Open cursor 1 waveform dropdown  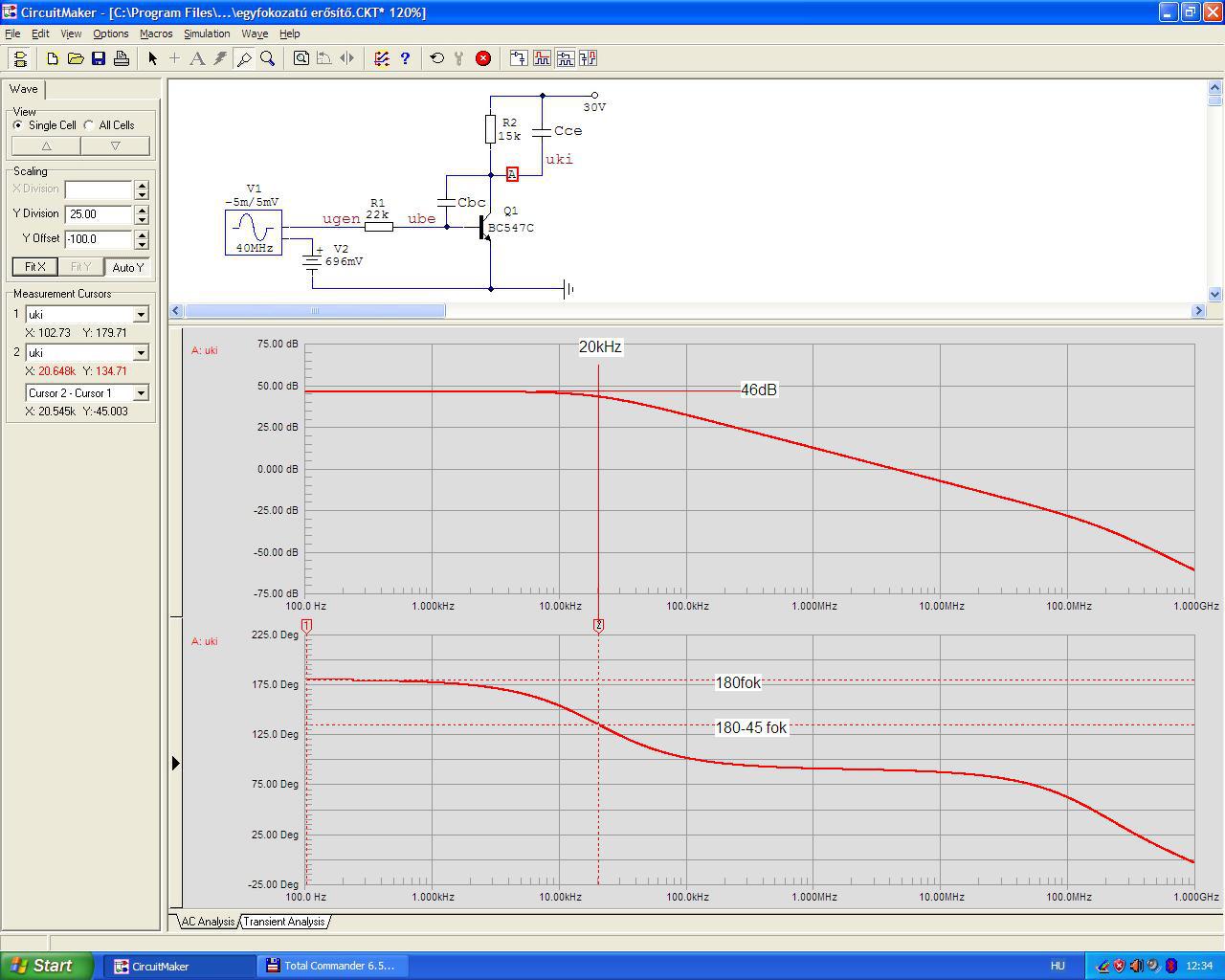[141, 315]
